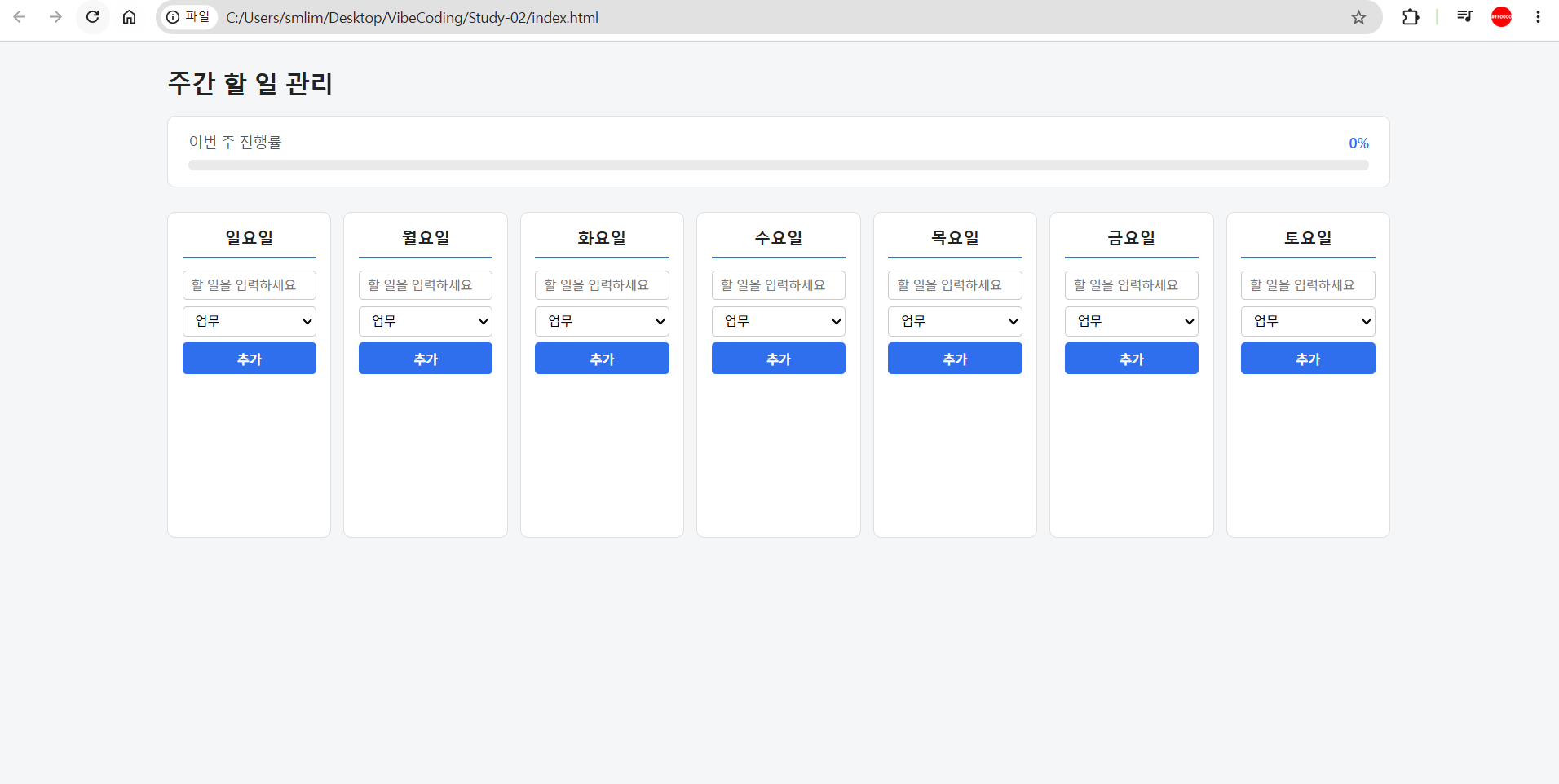The height and width of the screenshot is (784, 1559).
Task: Open the extensions puzzle icon
Action: [1411, 17]
